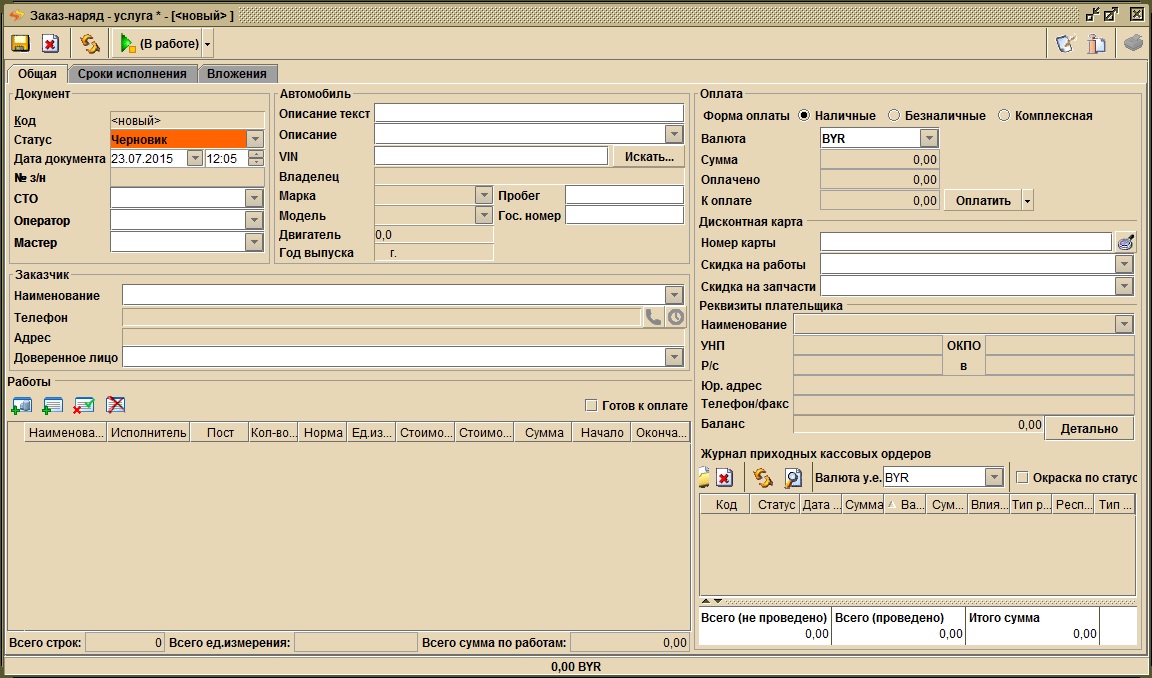The width and height of the screenshot is (1152, 678).
Task: Click the "Номер карты" input field
Action: (x=965, y=242)
